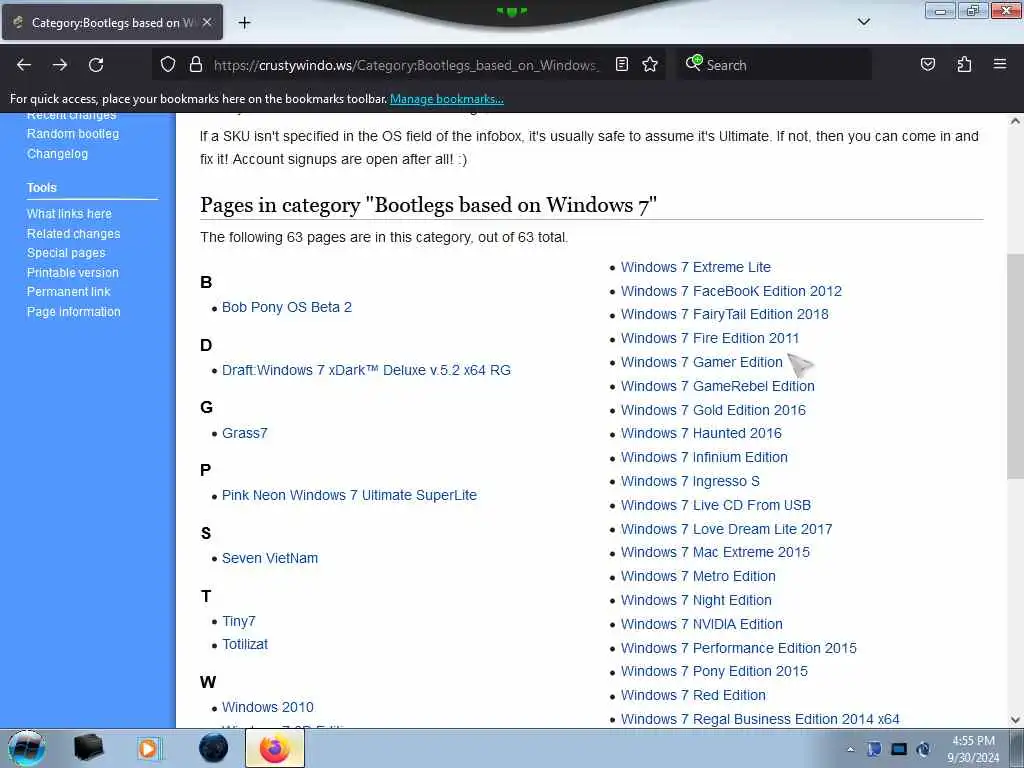Open the Windows Start orb

26,748
